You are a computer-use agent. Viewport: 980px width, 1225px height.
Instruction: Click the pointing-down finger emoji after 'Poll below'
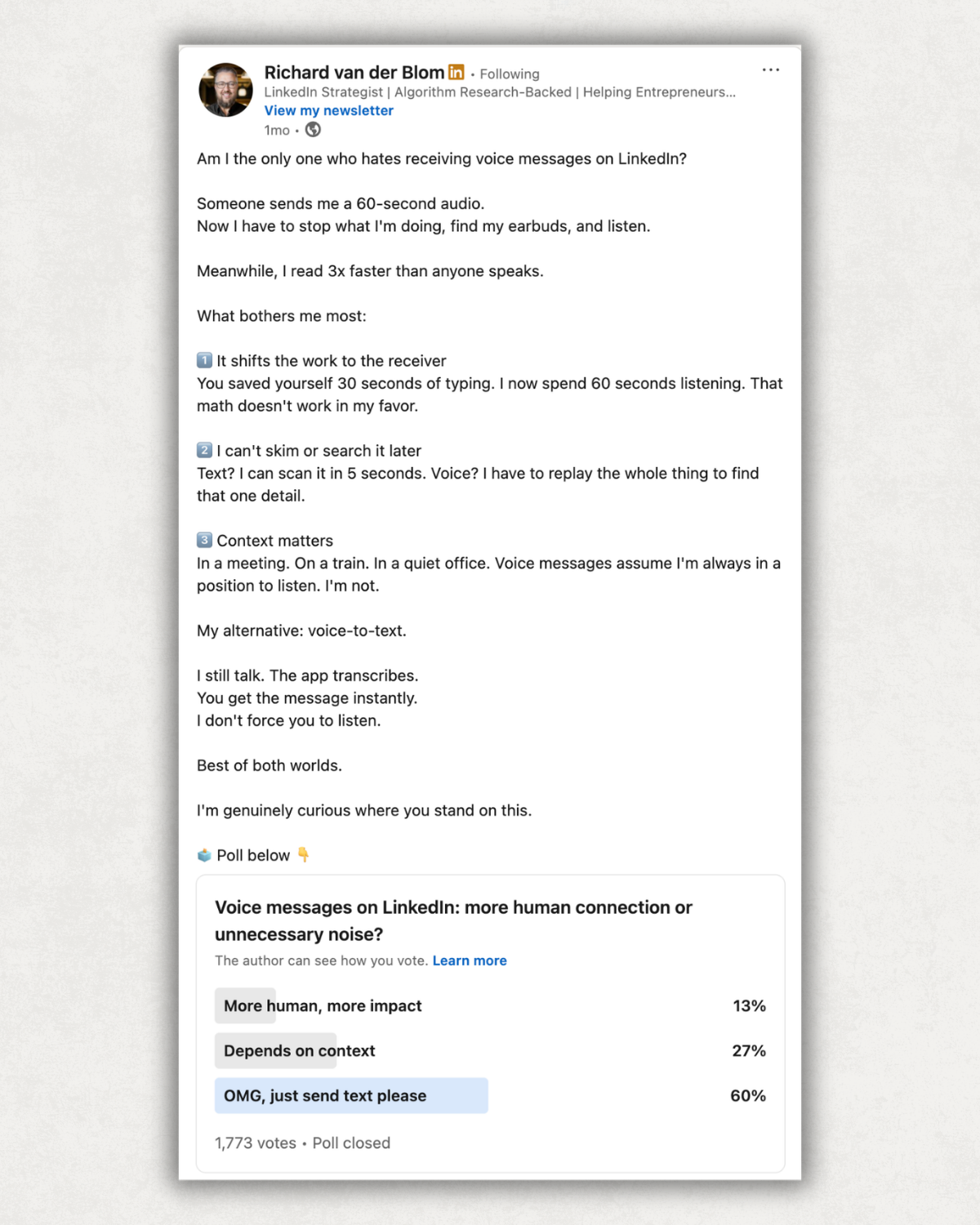click(301, 855)
